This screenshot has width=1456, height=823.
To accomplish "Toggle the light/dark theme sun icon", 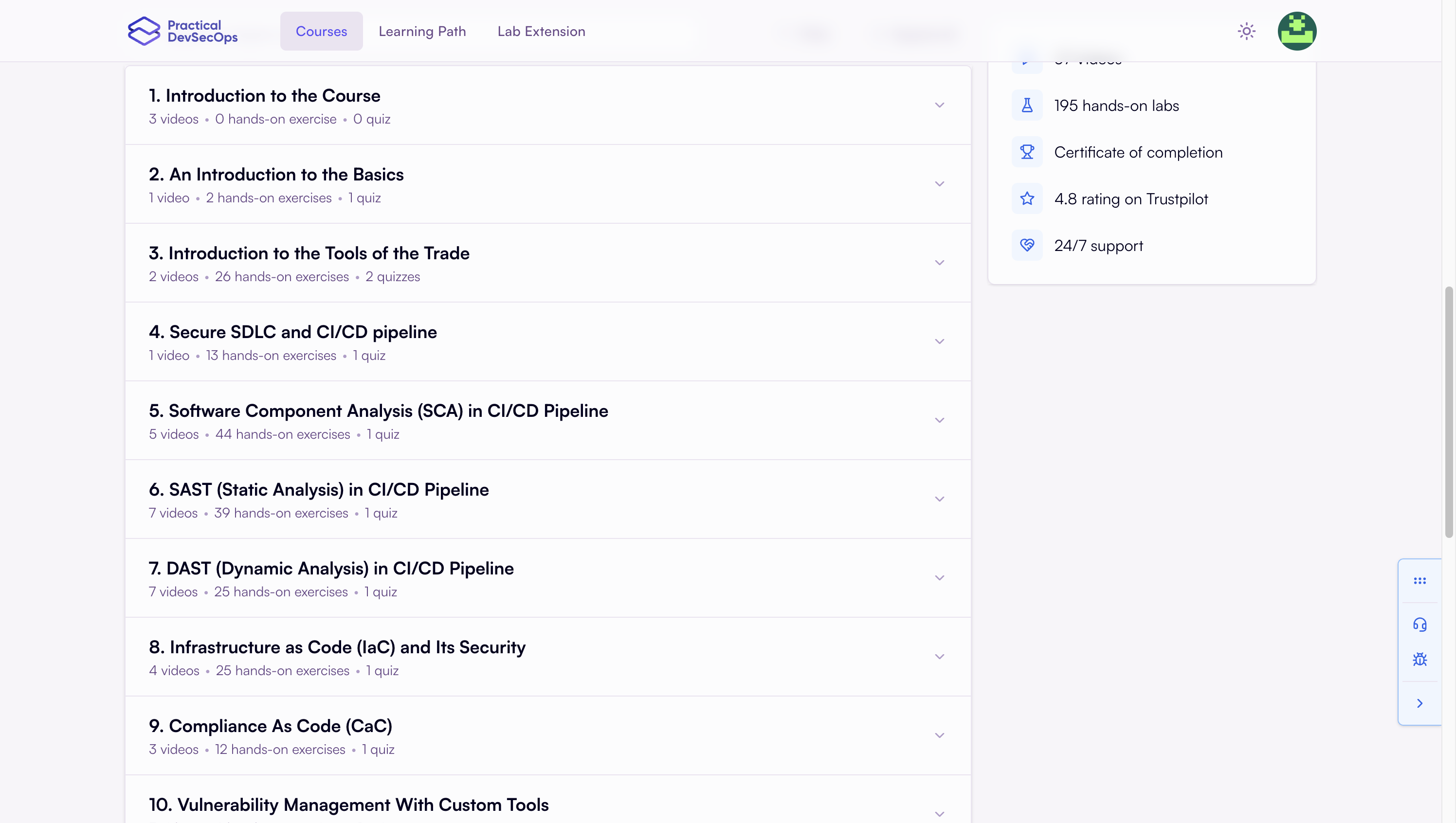I will tap(1246, 31).
